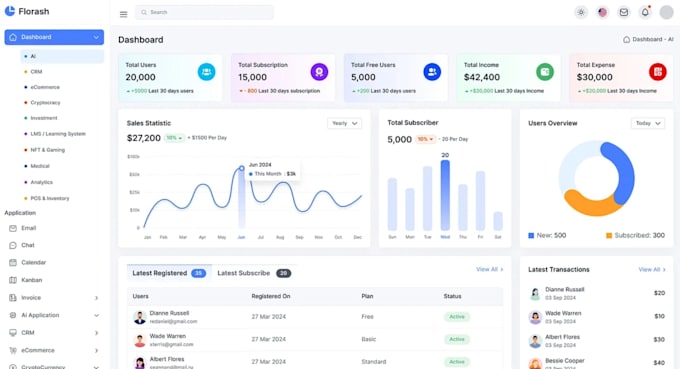Click Active status badge for Dianne Russell

coord(457,317)
